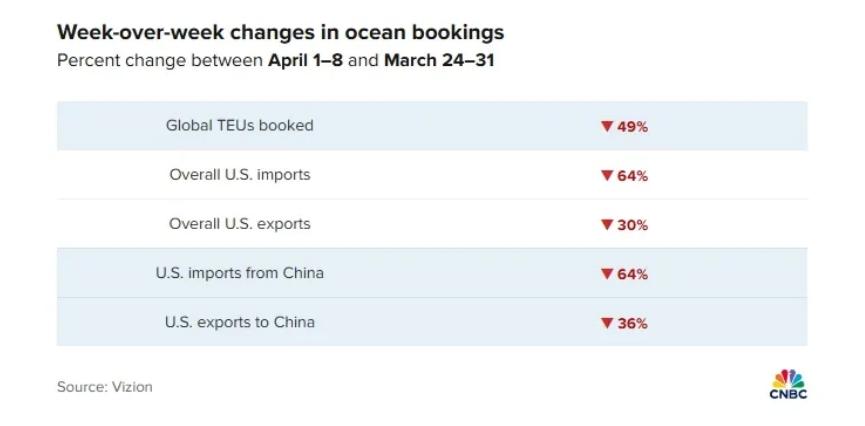Click the Overall U.S. exports label
This screenshot has width=865, height=426.
(239, 224)
